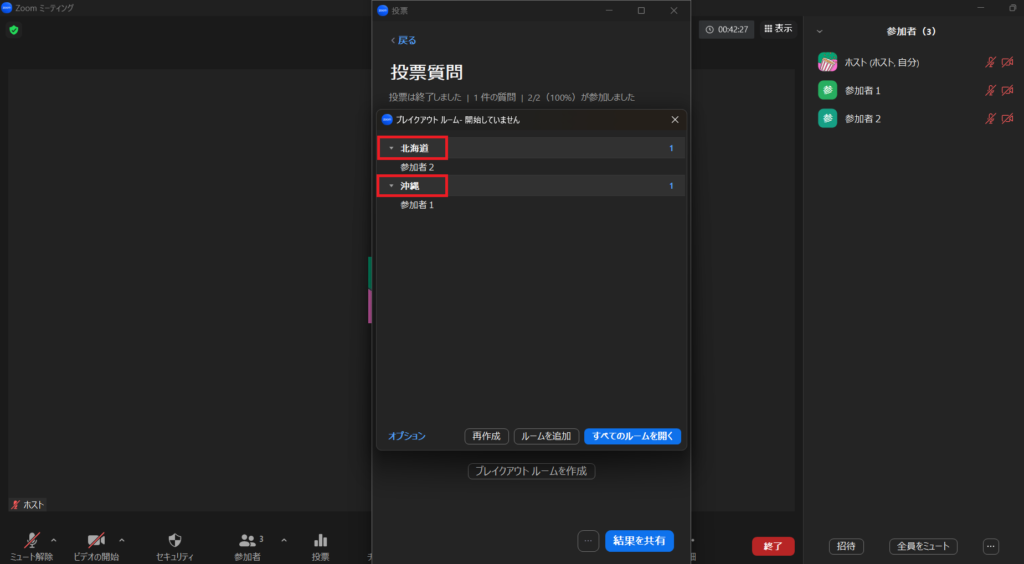
Task: Toggle 参加者 1 muted microphone icon
Action: point(991,90)
